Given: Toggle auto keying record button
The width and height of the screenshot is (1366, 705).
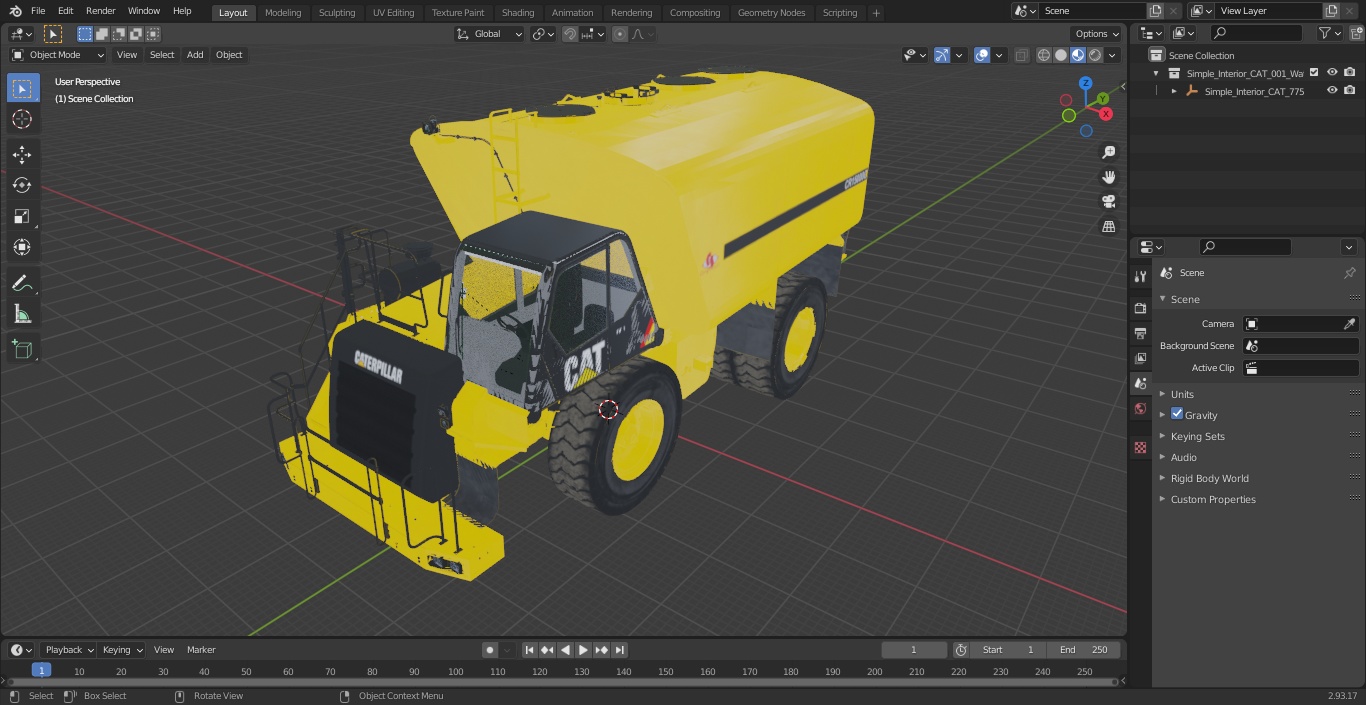Looking at the screenshot, I should tap(490, 650).
